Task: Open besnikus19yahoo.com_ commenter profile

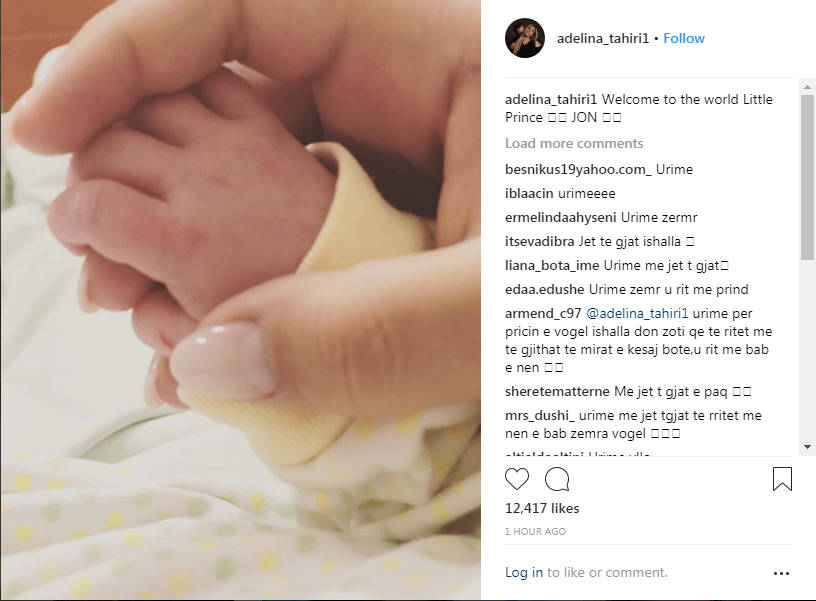Action: click(578, 170)
